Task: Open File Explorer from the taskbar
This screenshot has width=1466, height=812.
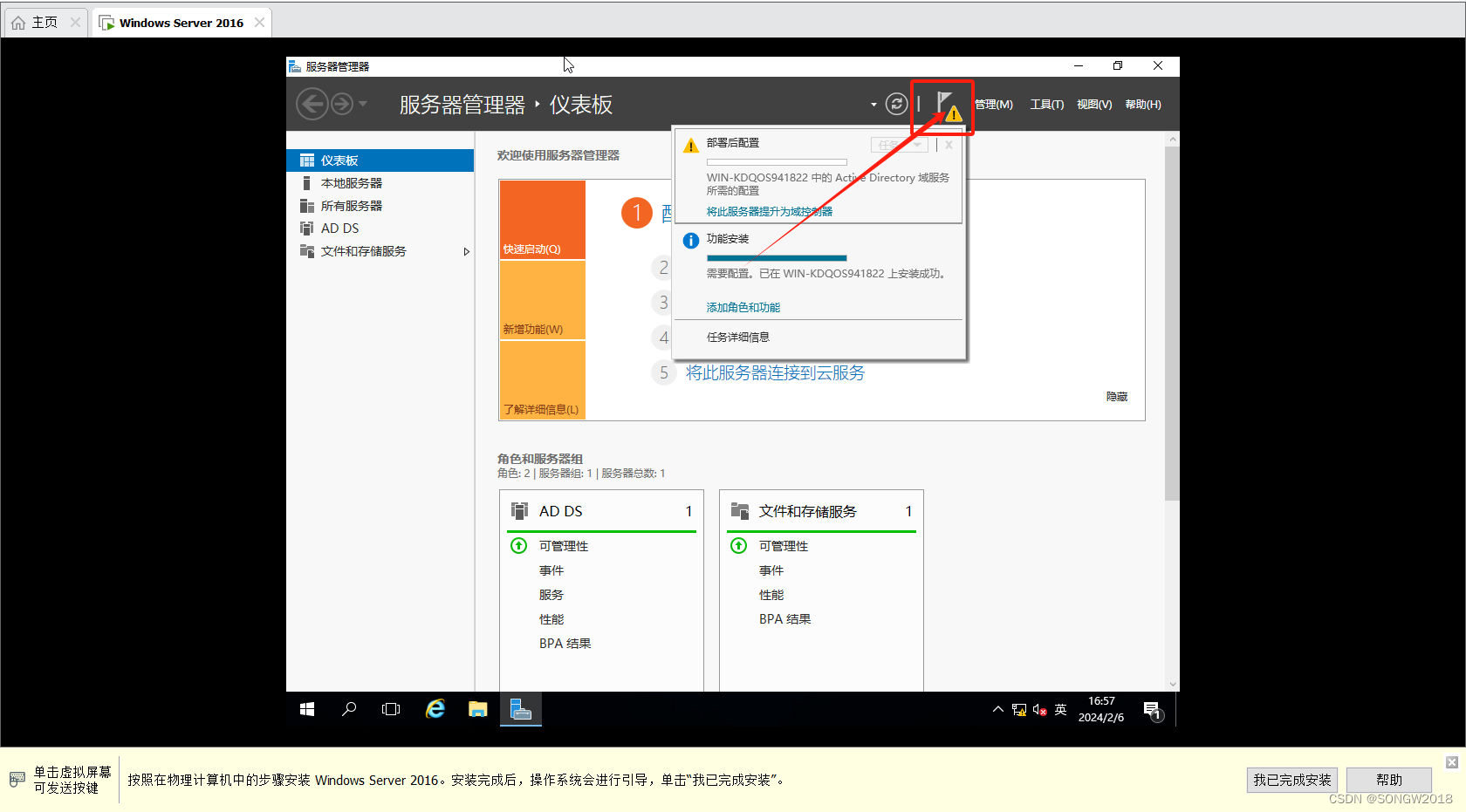Action: (x=477, y=709)
